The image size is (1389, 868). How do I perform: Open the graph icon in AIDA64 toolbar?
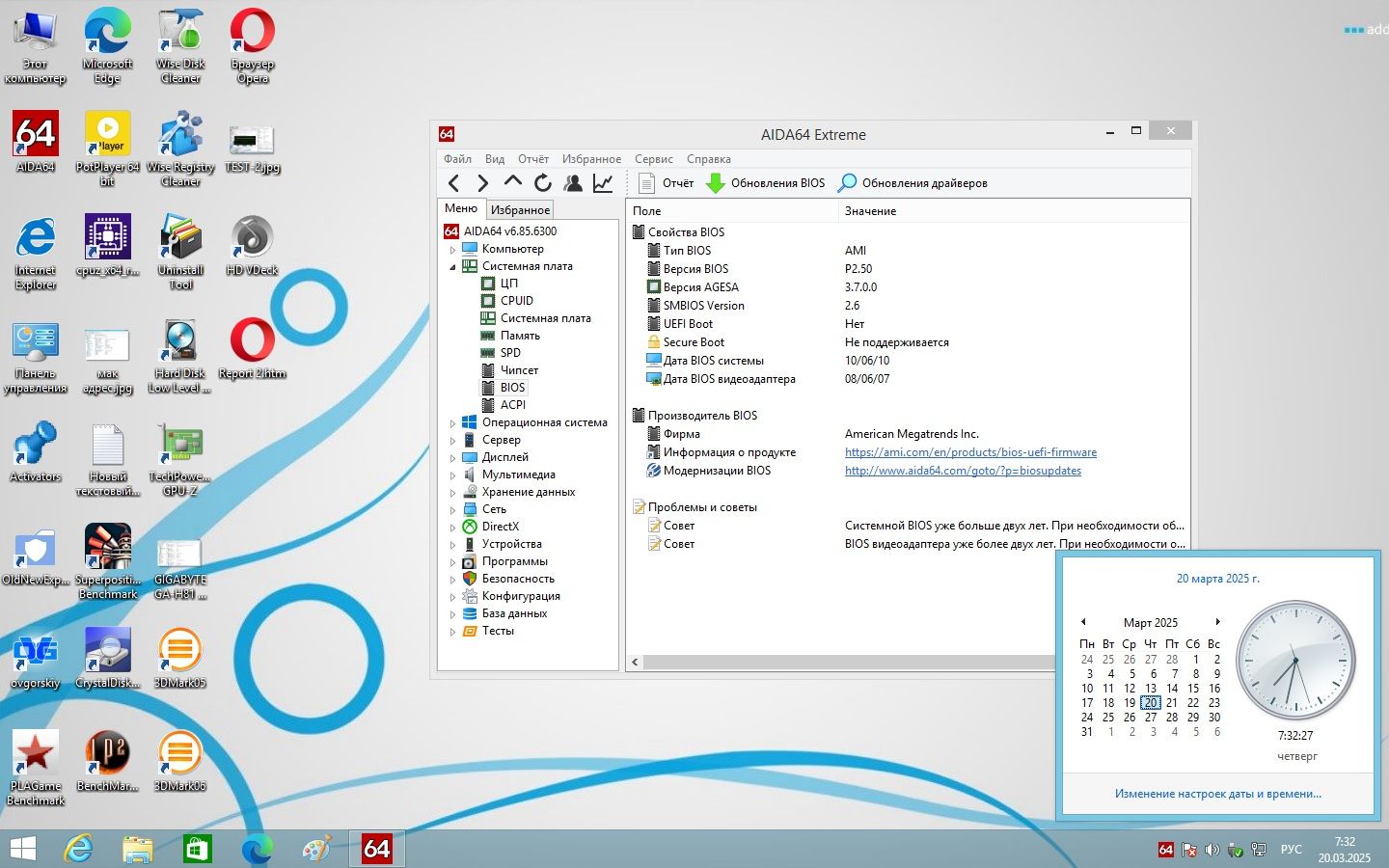pyautogui.click(x=603, y=183)
